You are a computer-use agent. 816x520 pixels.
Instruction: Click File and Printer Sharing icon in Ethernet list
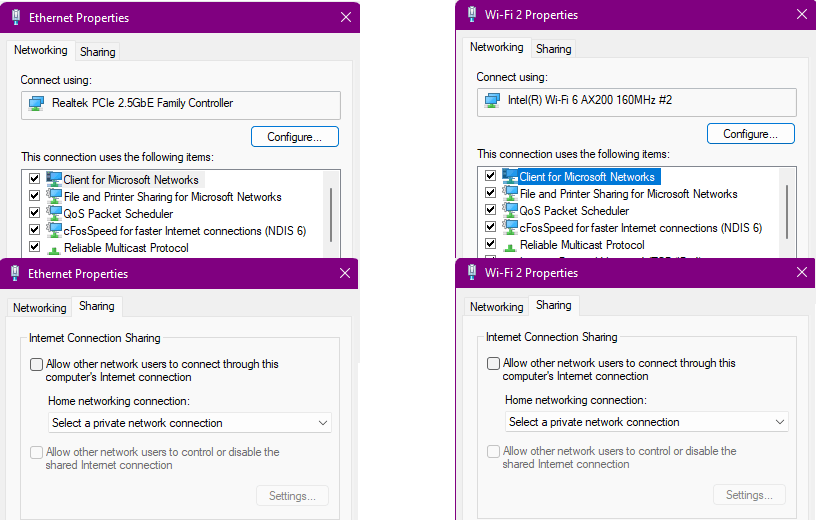(54, 196)
